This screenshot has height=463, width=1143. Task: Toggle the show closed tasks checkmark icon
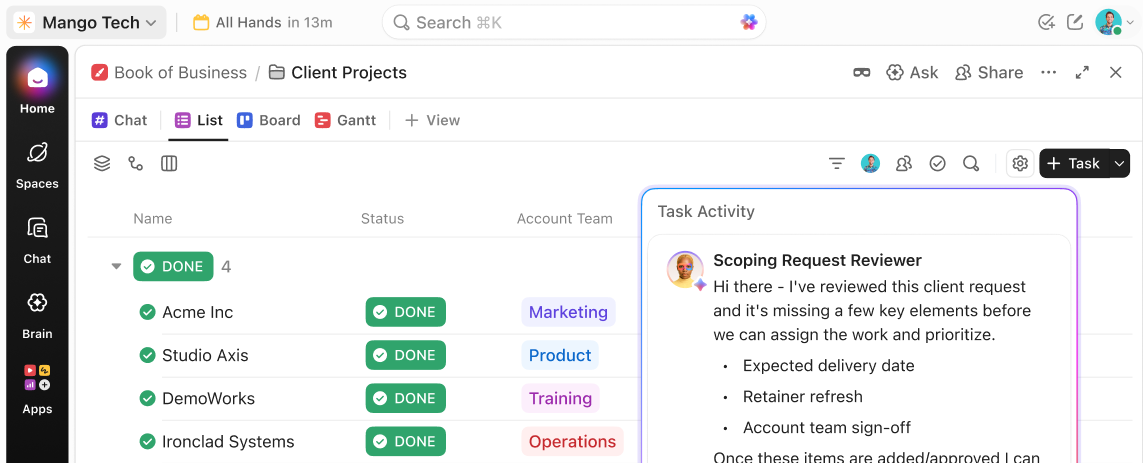[937, 163]
